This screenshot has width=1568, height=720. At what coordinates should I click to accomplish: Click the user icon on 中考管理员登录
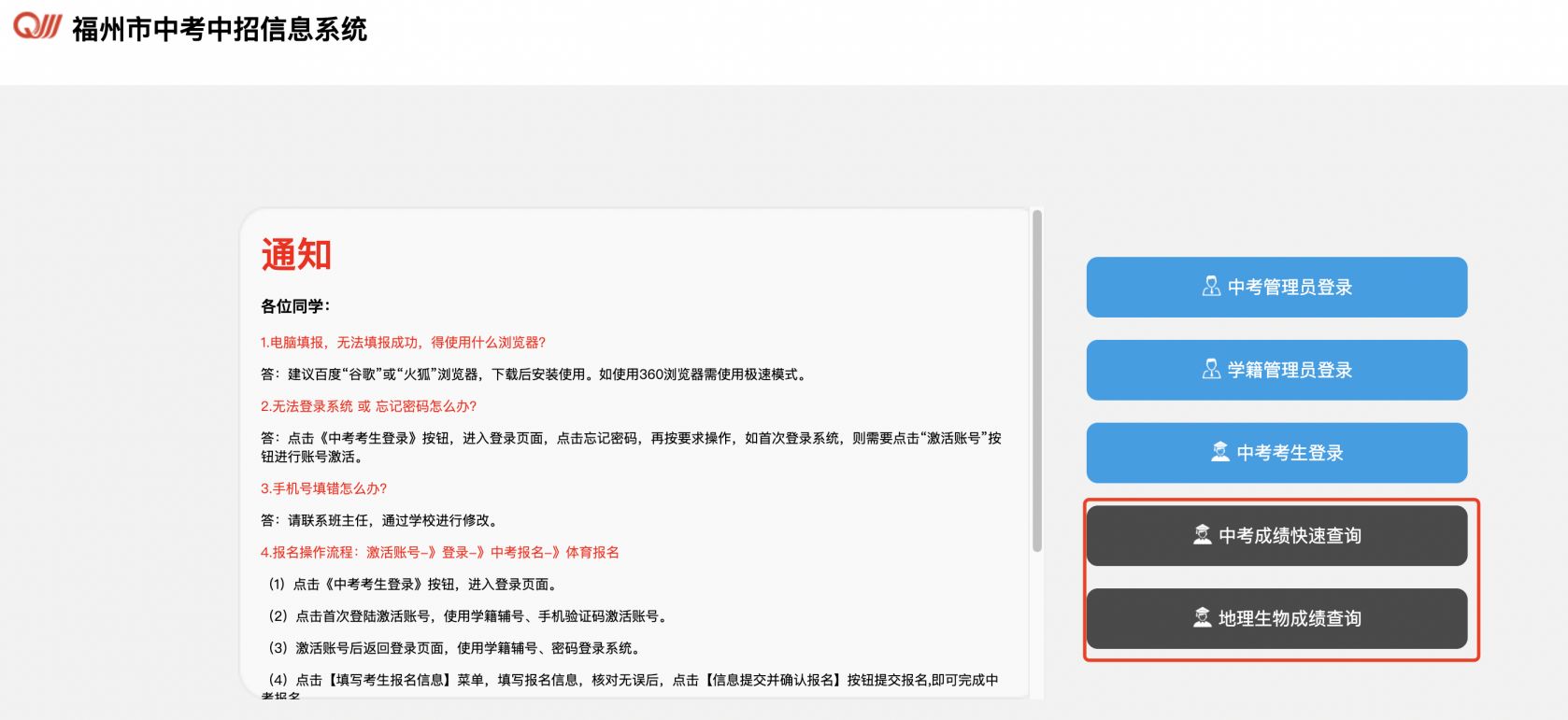tap(1211, 287)
